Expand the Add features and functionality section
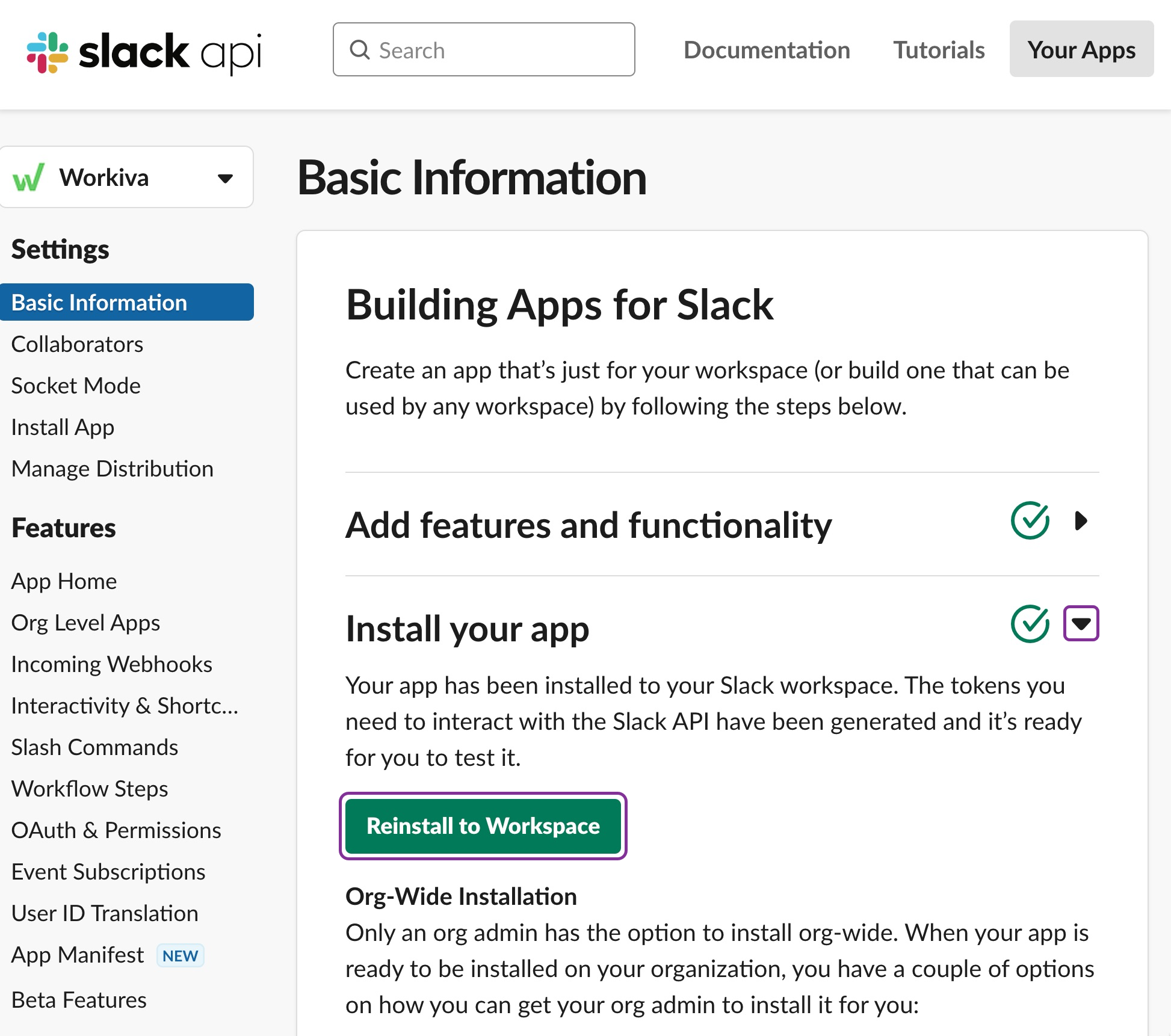The height and width of the screenshot is (1036, 1171). (x=1081, y=520)
